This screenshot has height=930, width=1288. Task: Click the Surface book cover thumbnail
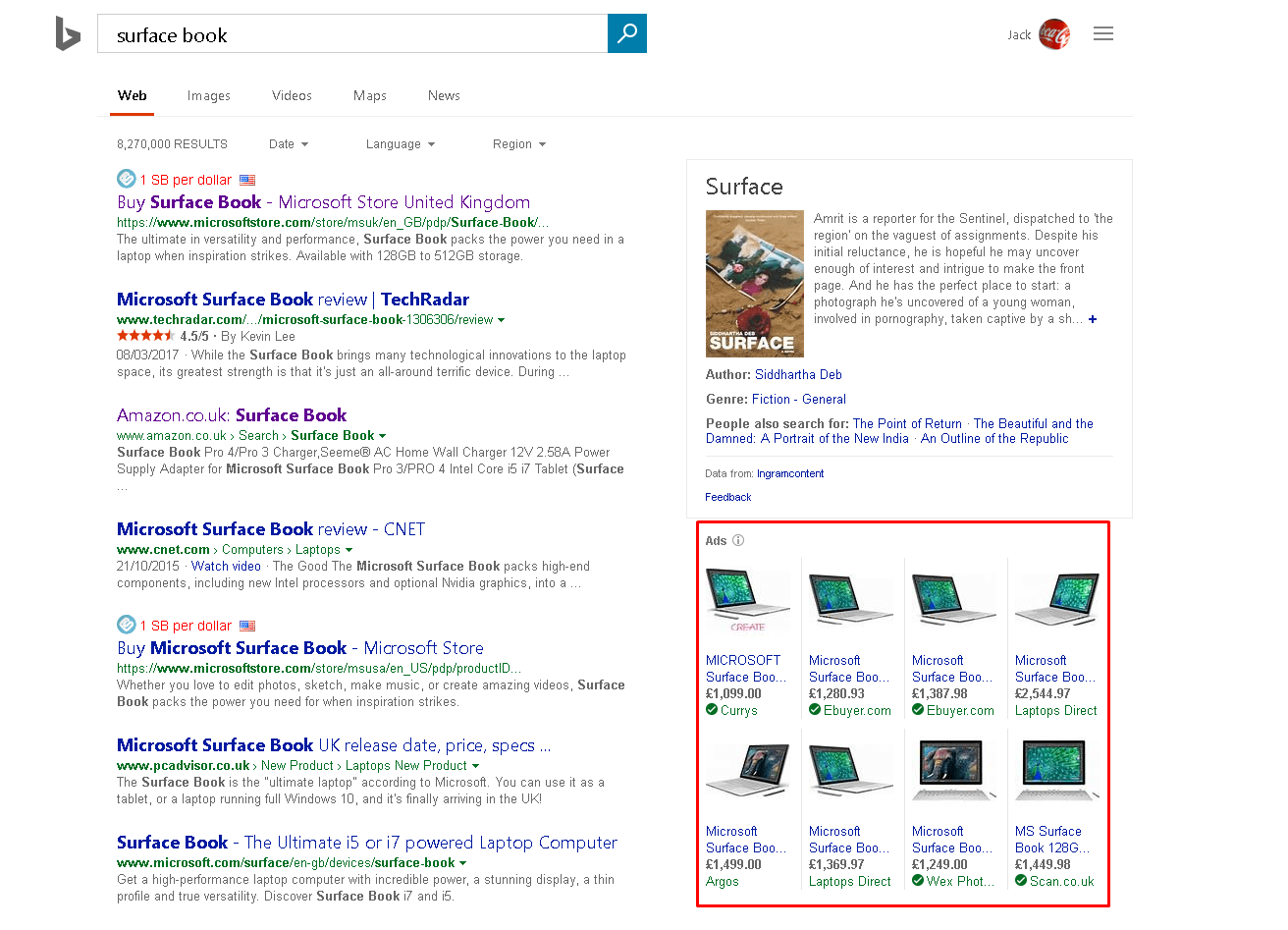click(755, 284)
